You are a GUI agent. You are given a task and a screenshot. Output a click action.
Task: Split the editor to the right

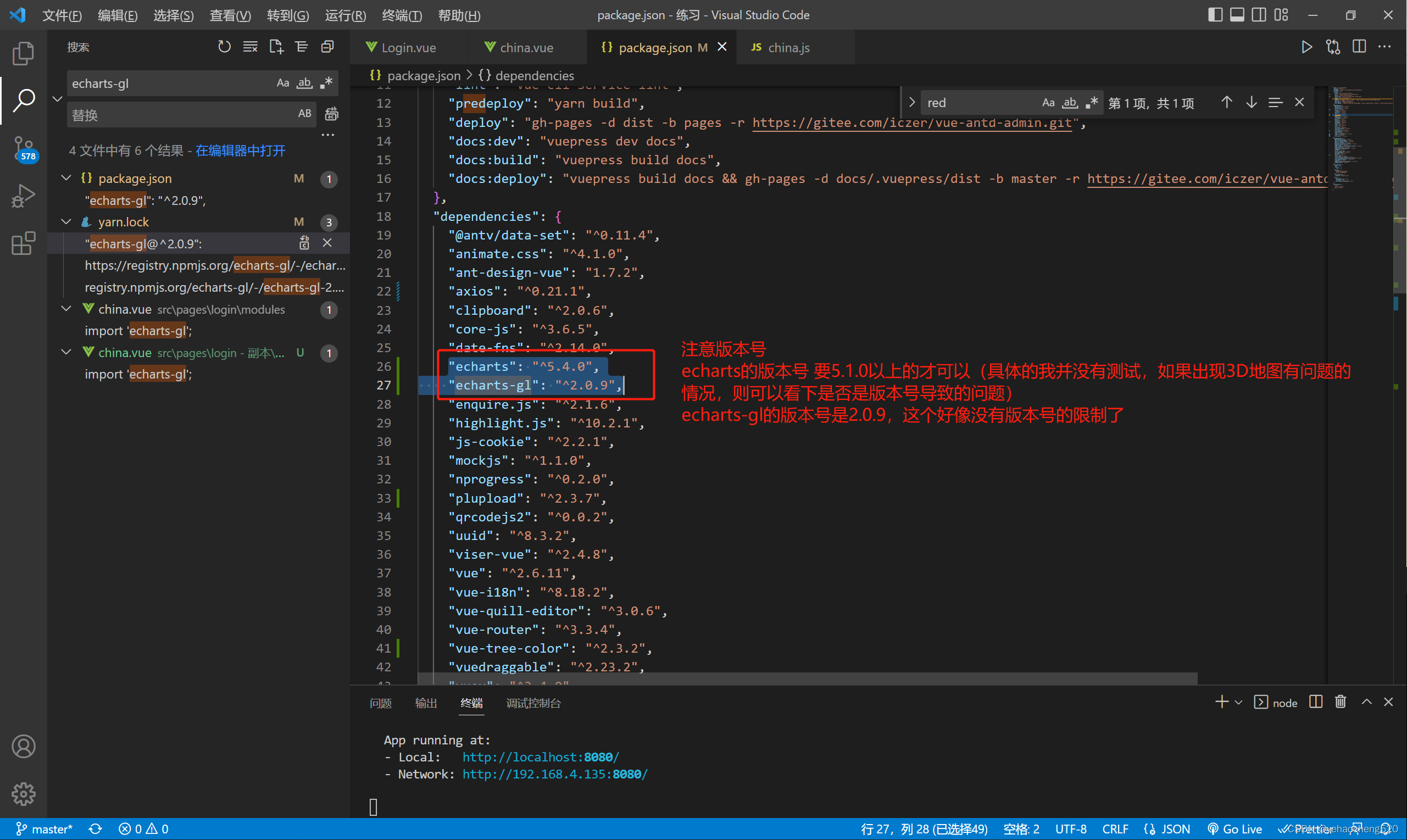pos(1359,47)
